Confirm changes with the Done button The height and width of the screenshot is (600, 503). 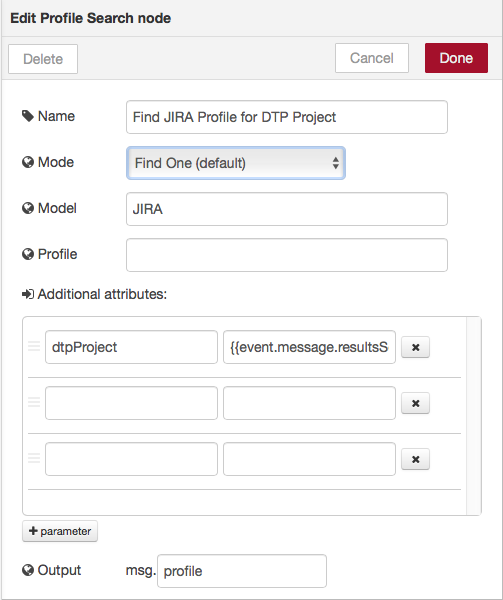[456, 58]
